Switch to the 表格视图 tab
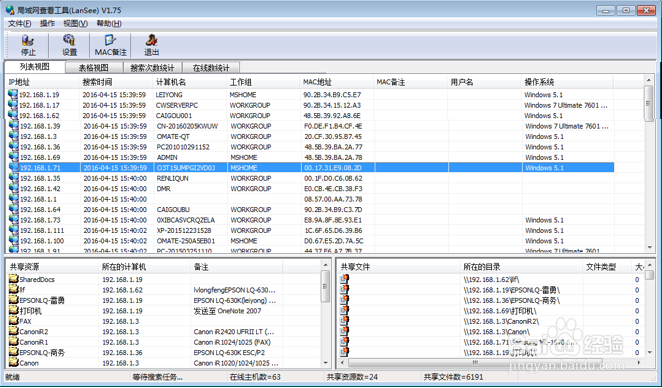Viewport: 662px width, 388px height. [94, 68]
